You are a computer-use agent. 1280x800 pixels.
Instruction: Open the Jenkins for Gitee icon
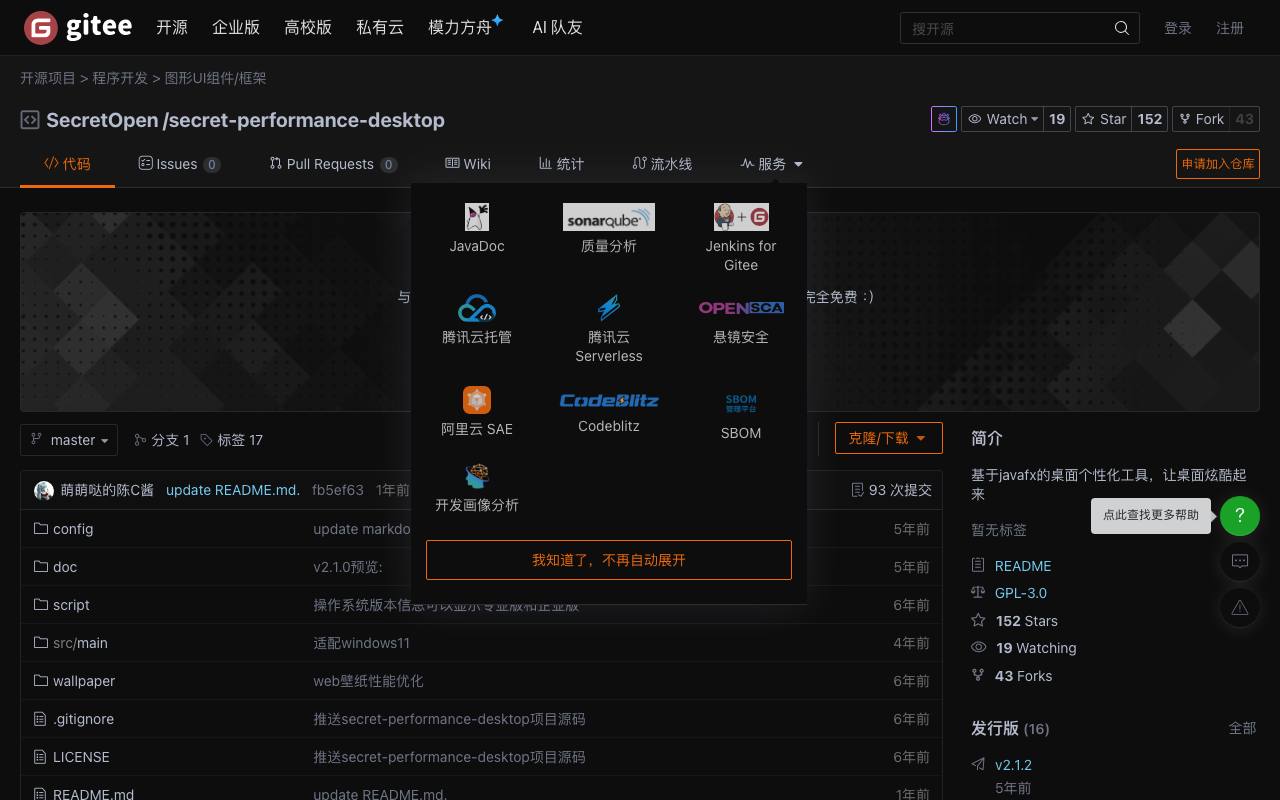tap(741, 217)
